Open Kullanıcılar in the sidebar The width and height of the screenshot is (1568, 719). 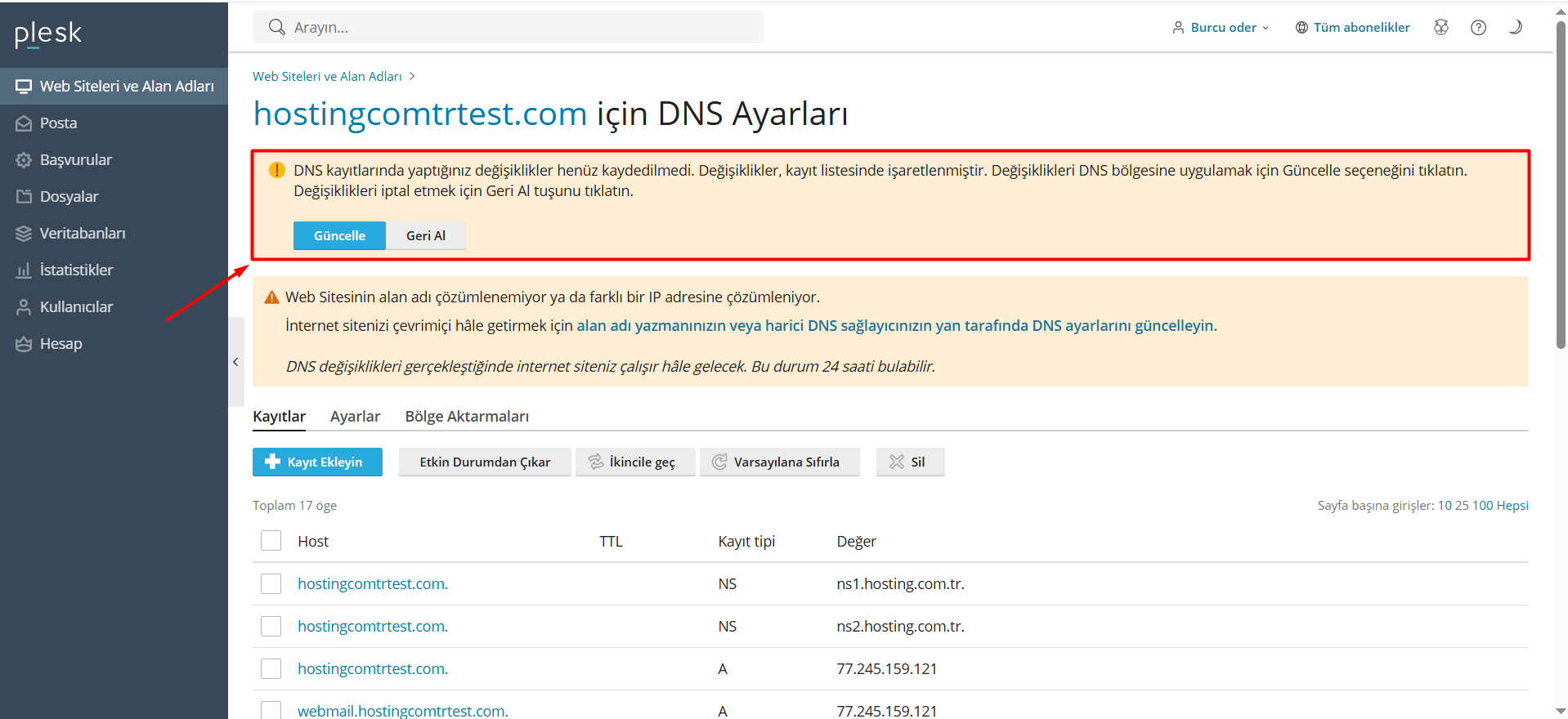pyautogui.click(x=114, y=307)
